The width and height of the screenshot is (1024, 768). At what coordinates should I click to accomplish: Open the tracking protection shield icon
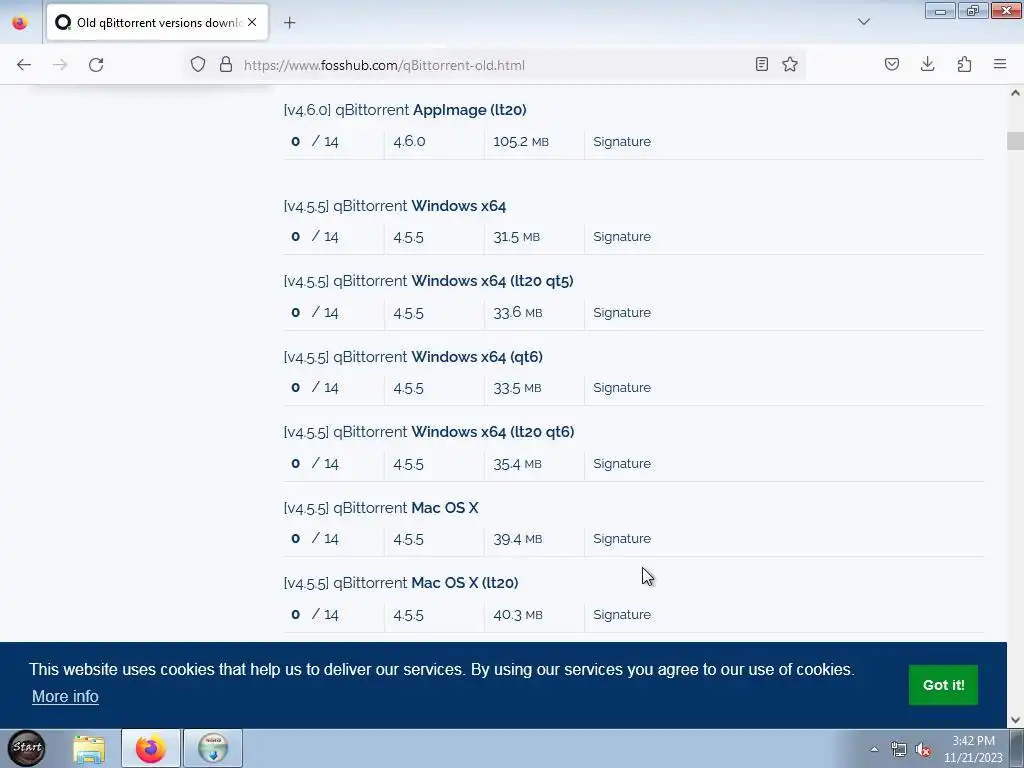[198, 65]
